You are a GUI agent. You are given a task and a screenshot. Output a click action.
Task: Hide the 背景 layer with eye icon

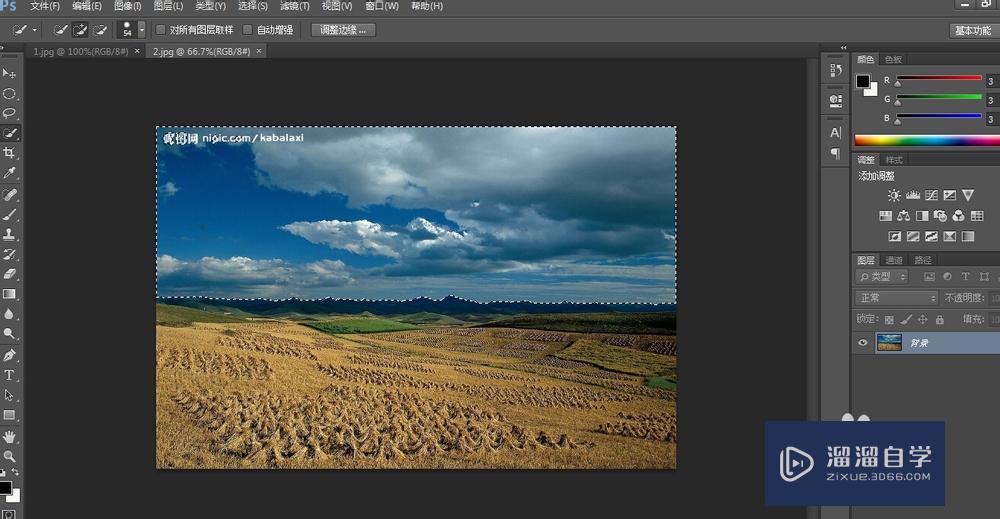click(x=863, y=343)
